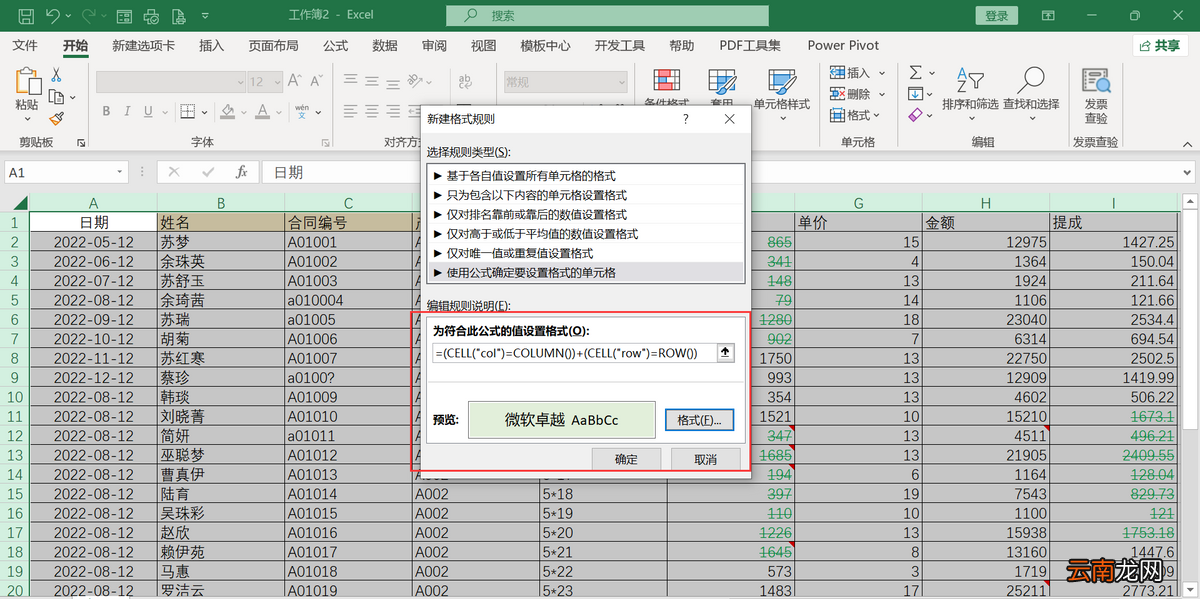1200x599 pixels.
Task: Click the 确定 (OK) button
Action: click(x=626, y=459)
